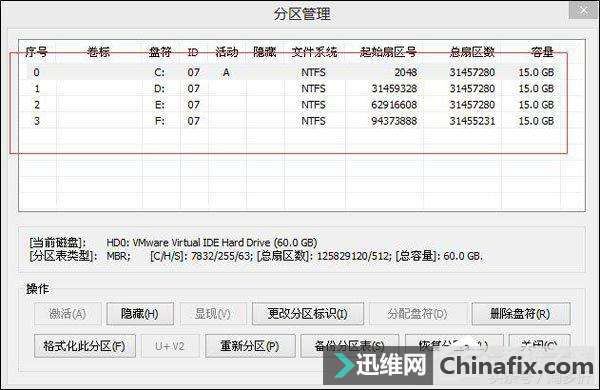Screen dimensions: 600x390
Task: Click the [分区表类型] label
Action: pos(63,256)
